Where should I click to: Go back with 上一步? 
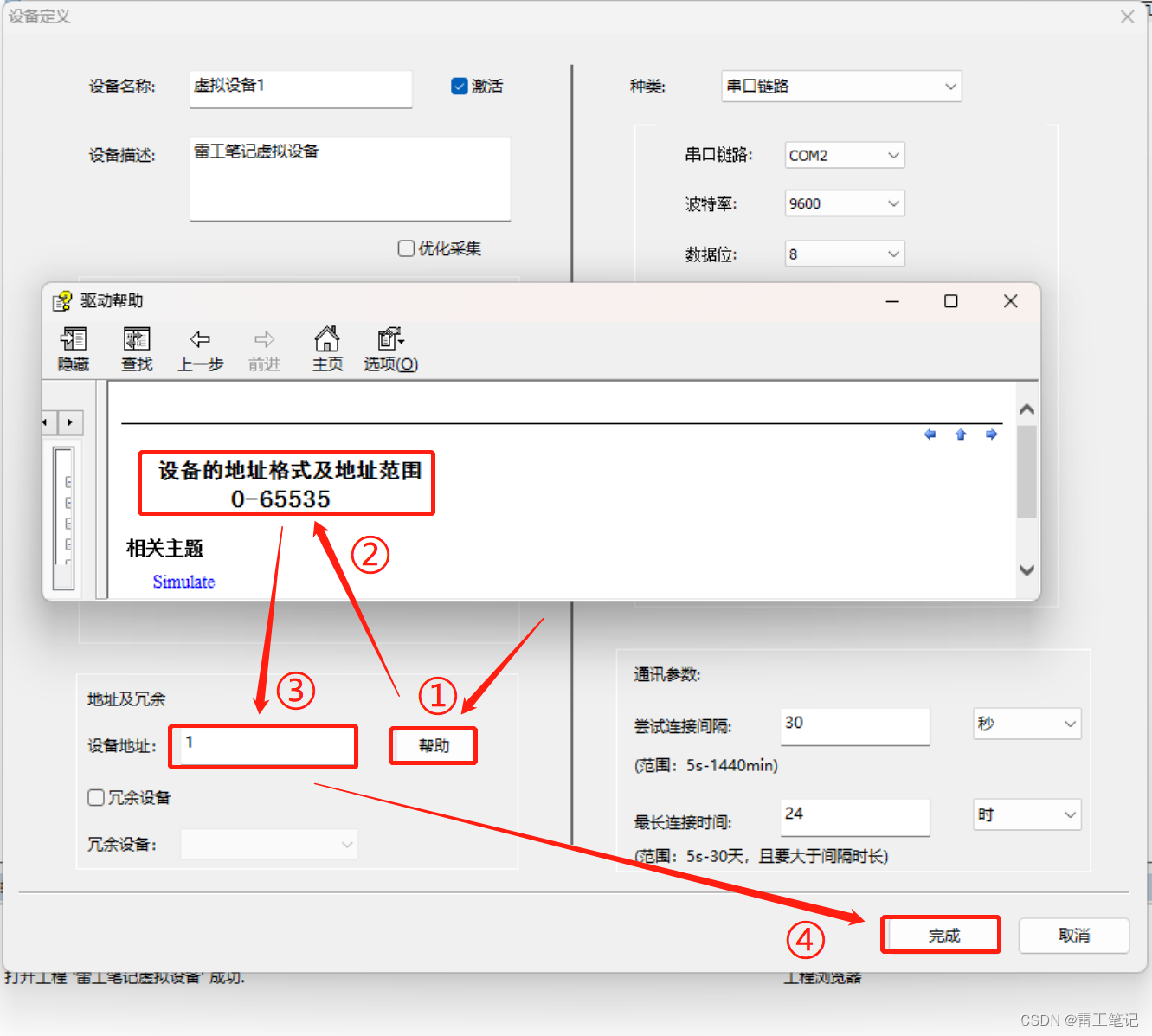(x=200, y=350)
